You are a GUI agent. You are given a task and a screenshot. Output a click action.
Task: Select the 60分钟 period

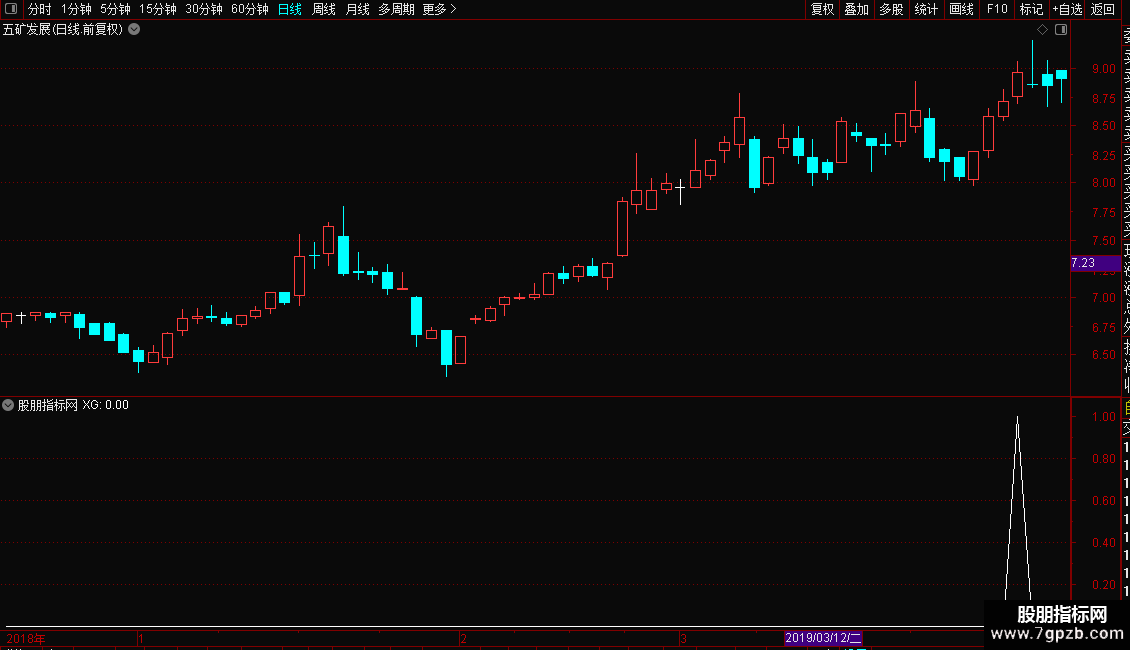tap(250, 9)
